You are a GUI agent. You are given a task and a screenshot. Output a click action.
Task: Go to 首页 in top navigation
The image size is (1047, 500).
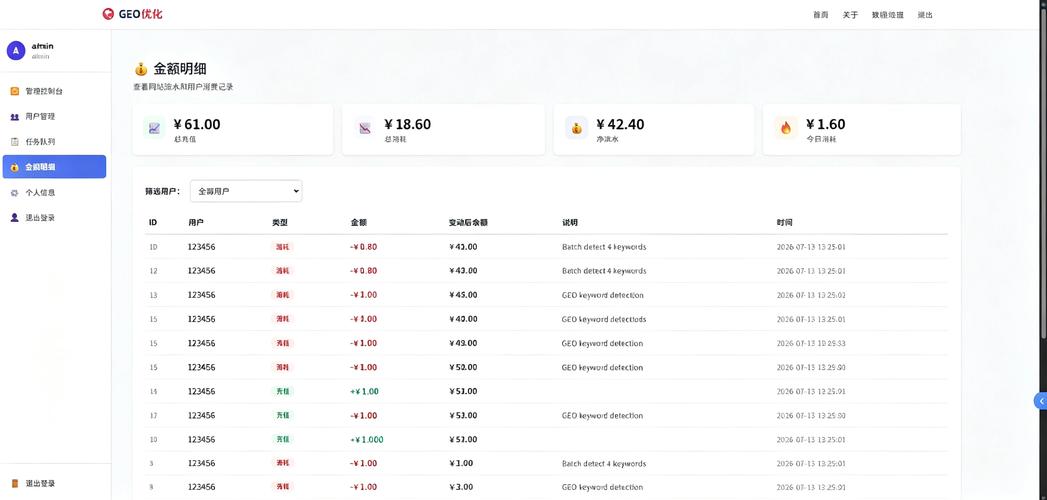[x=821, y=15]
